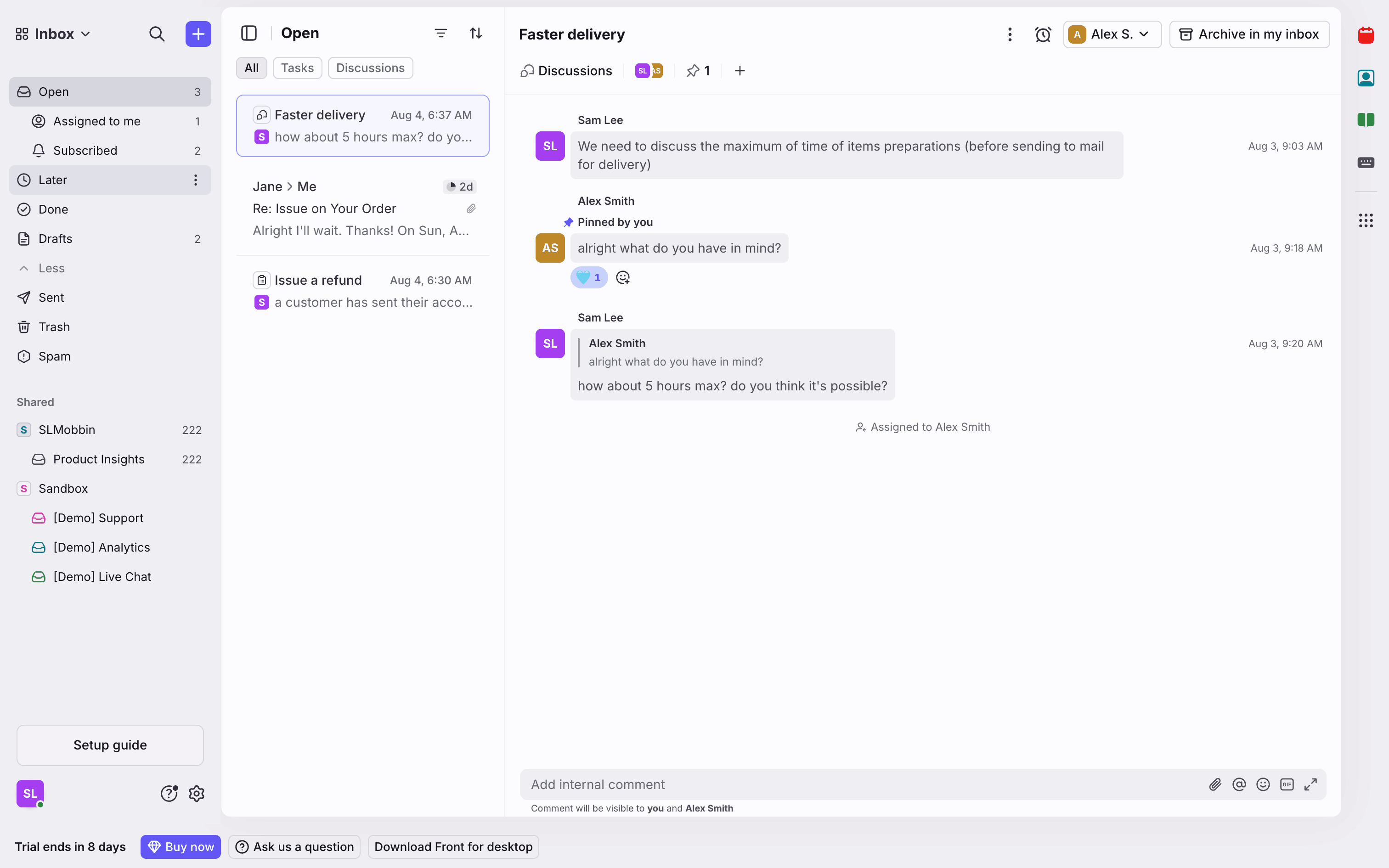Open the filter conversations icon
Screen dimensions: 1389x868
pyautogui.click(x=440, y=33)
